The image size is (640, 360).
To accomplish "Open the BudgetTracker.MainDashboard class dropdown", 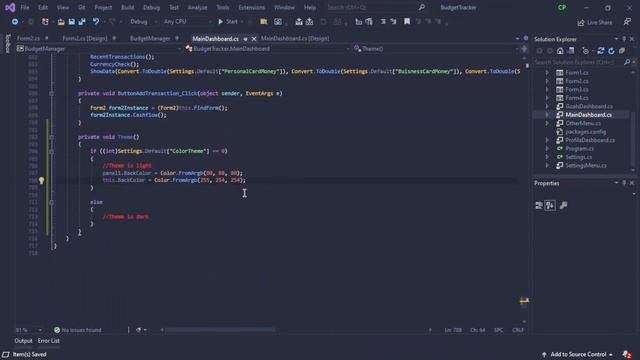I will (x=267, y=49).
